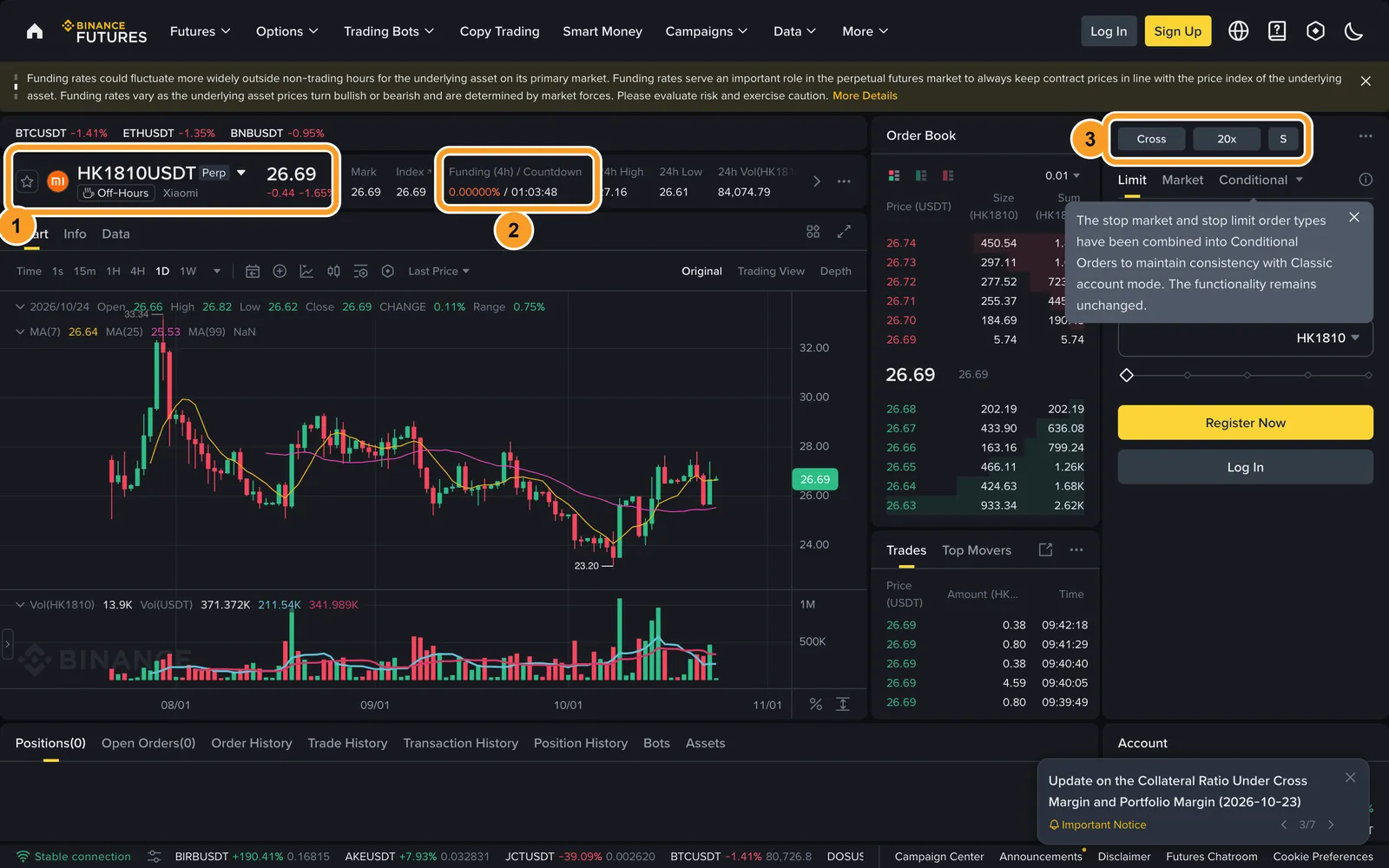Viewport: 1389px width, 868px height.
Task: Open chart calendar date picker icon
Action: [x=253, y=272]
